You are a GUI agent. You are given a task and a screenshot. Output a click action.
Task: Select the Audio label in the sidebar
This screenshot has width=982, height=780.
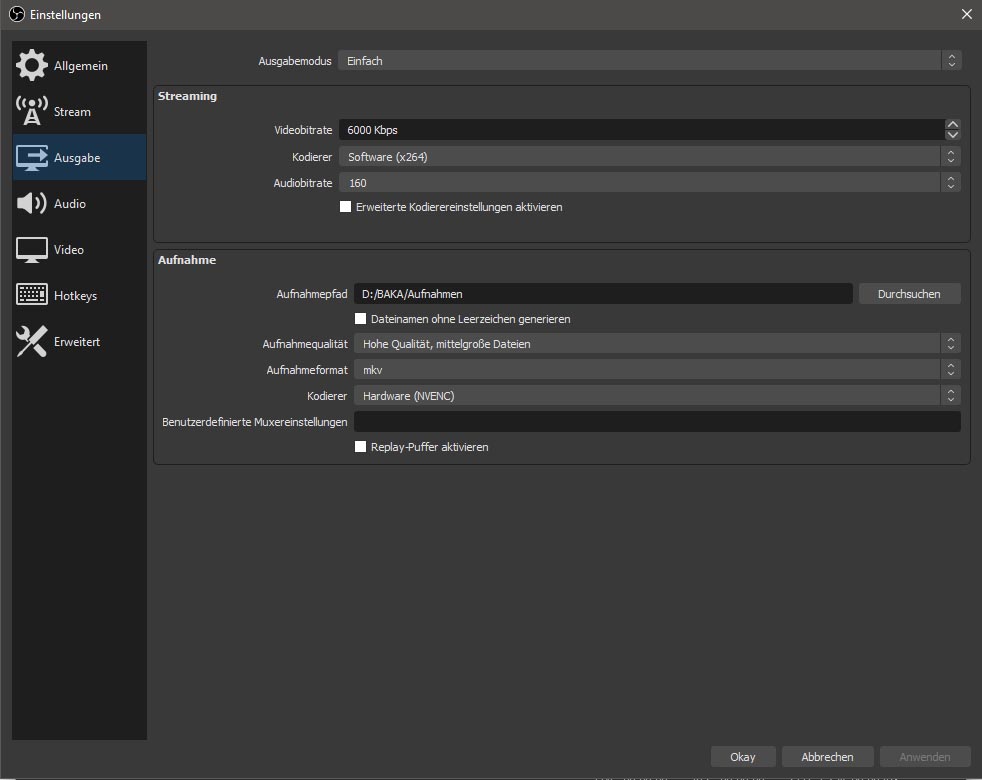[x=70, y=204]
